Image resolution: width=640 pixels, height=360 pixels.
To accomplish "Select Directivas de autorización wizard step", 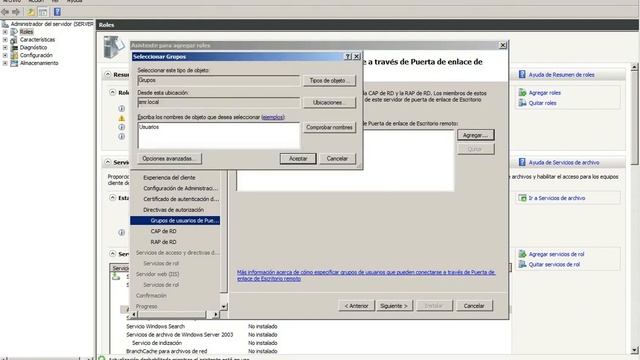I will tap(173, 209).
